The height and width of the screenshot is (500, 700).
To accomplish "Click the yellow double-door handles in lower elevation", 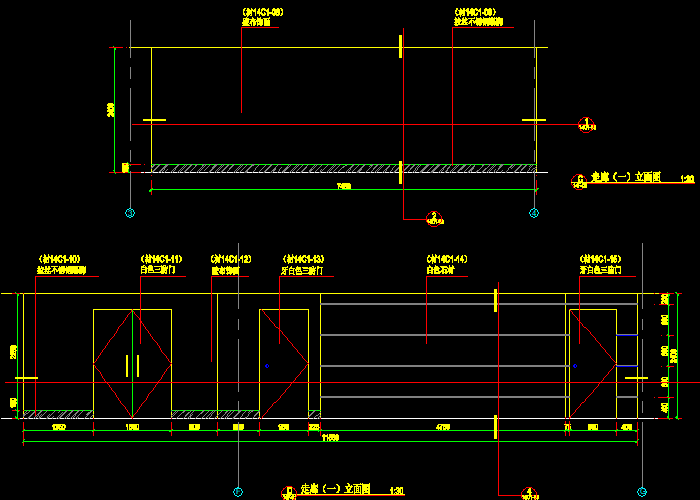I will pyautogui.click(x=132, y=365).
